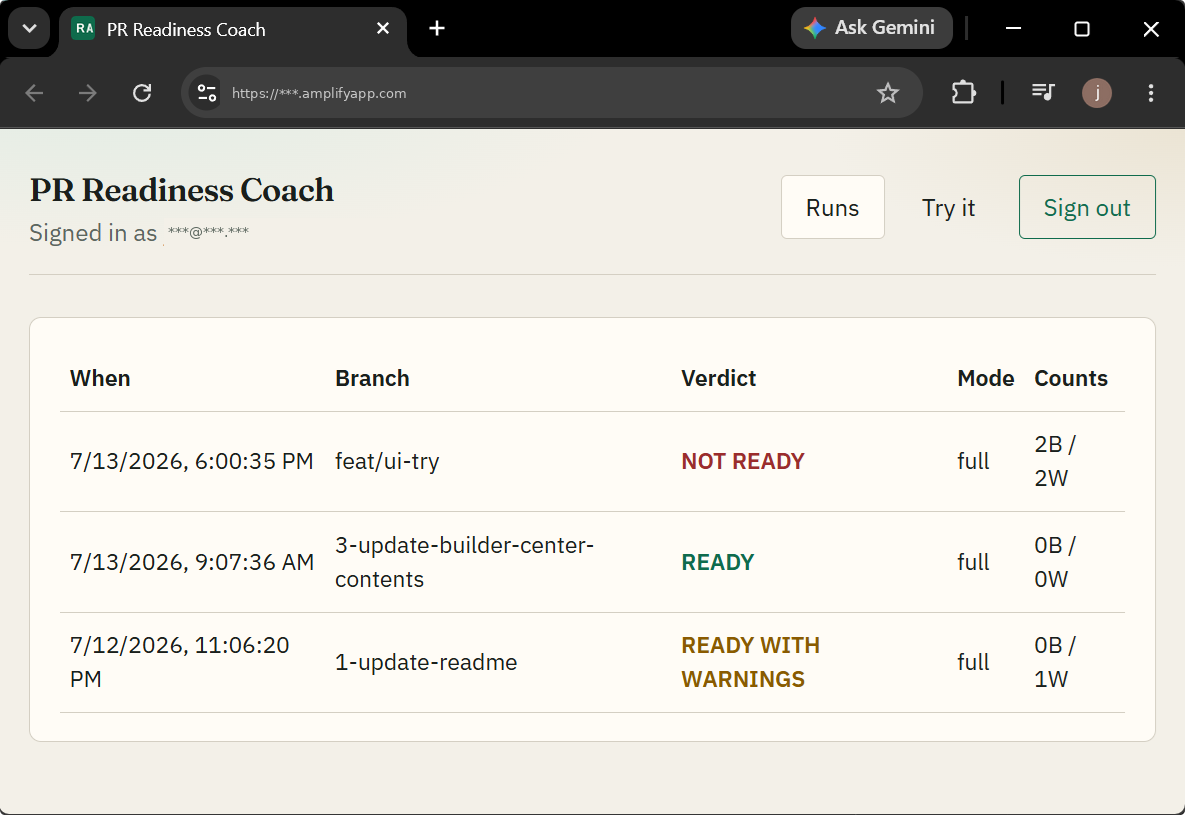Click the When column header
Viewport: 1185px width, 815px height.
pos(100,378)
